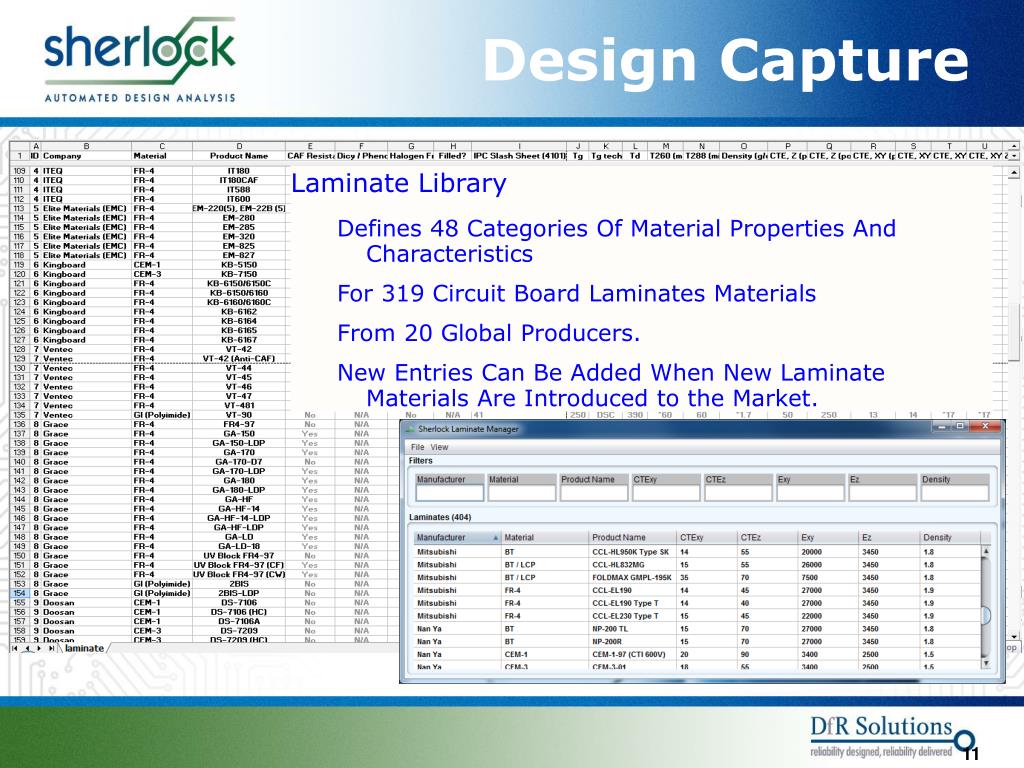Click spreadsheet cell KB-5150
Screen dimensions: 1024x768
(x=239, y=265)
